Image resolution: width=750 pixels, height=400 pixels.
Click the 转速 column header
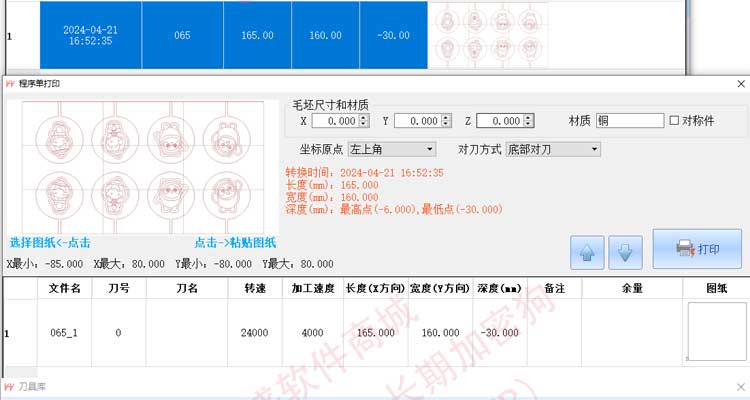(x=255, y=289)
